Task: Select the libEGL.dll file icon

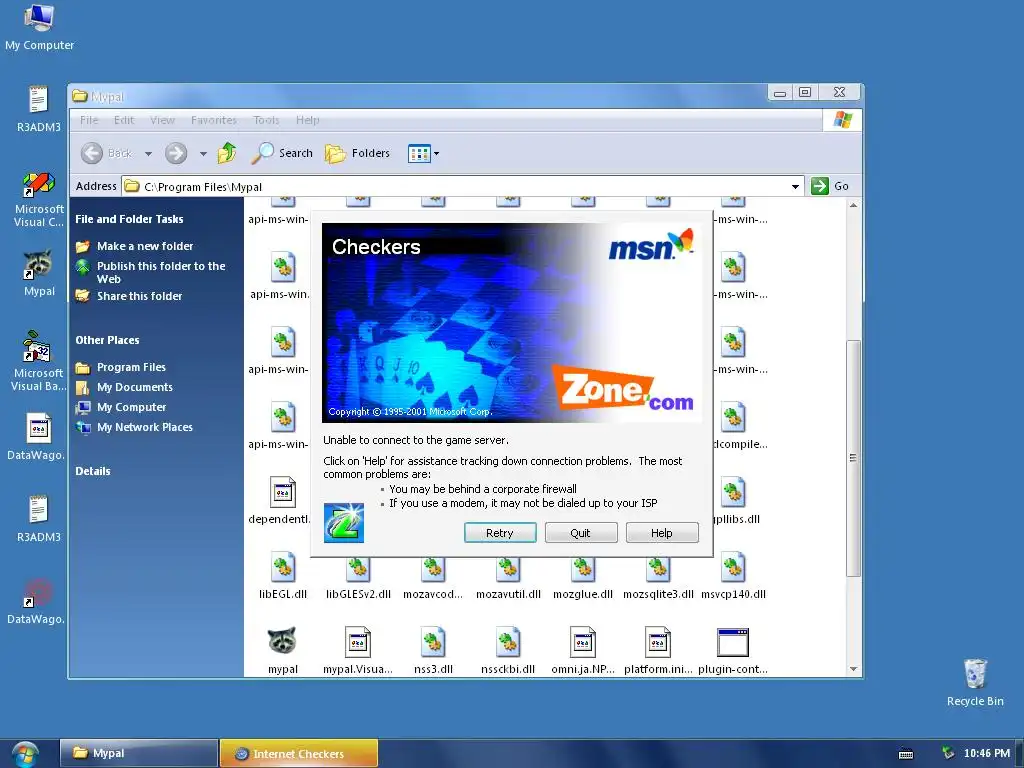Action: click(283, 568)
